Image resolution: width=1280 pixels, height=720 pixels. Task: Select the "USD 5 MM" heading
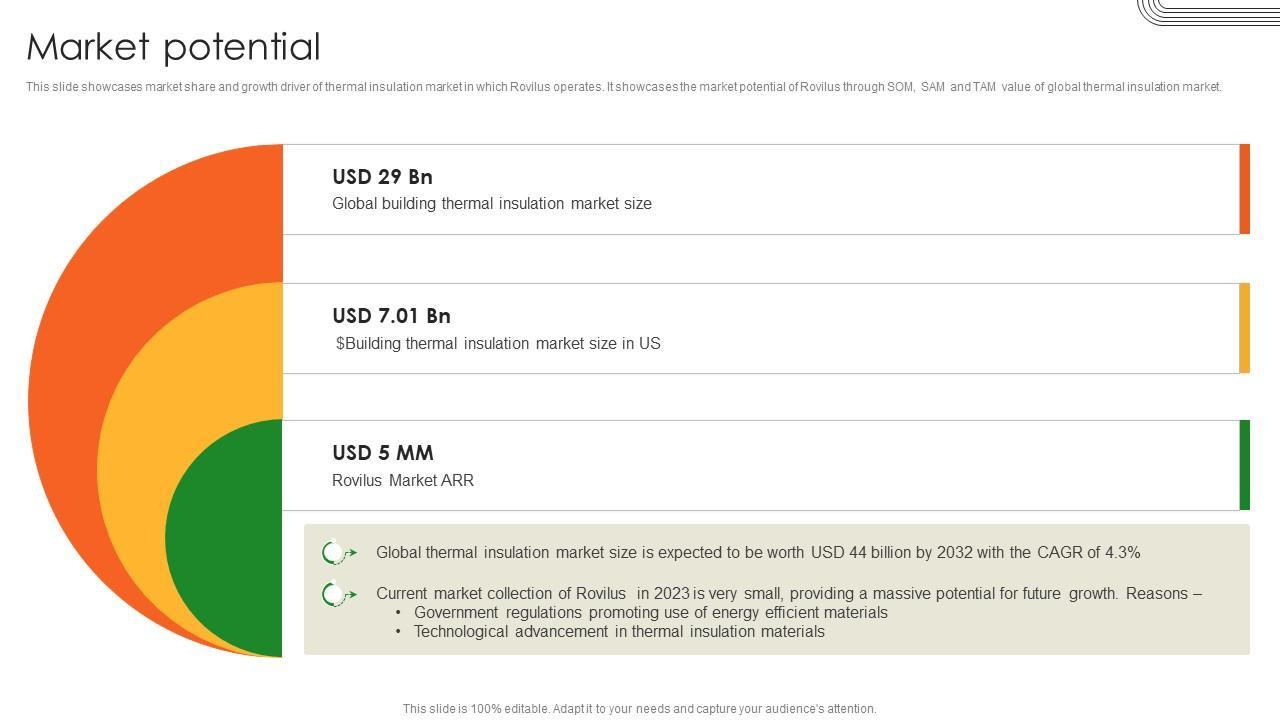(382, 453)
